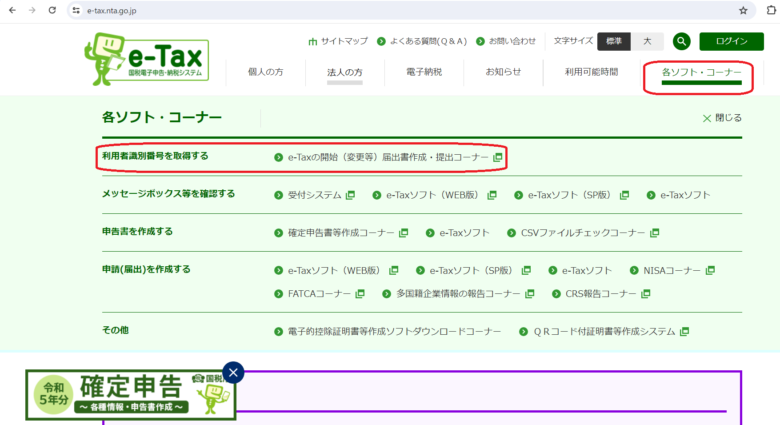
Task: Open the 個人の方 menu
Action: [x=266, y=72]
